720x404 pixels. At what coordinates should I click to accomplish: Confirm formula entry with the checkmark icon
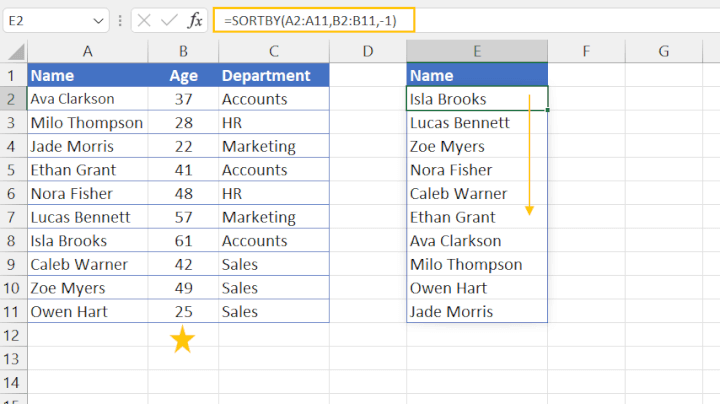tap(169, 20)
